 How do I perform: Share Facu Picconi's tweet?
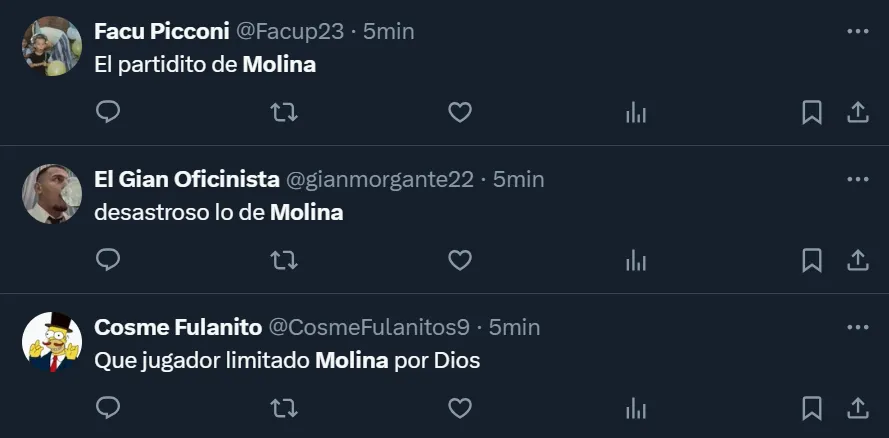pos(857,112)
